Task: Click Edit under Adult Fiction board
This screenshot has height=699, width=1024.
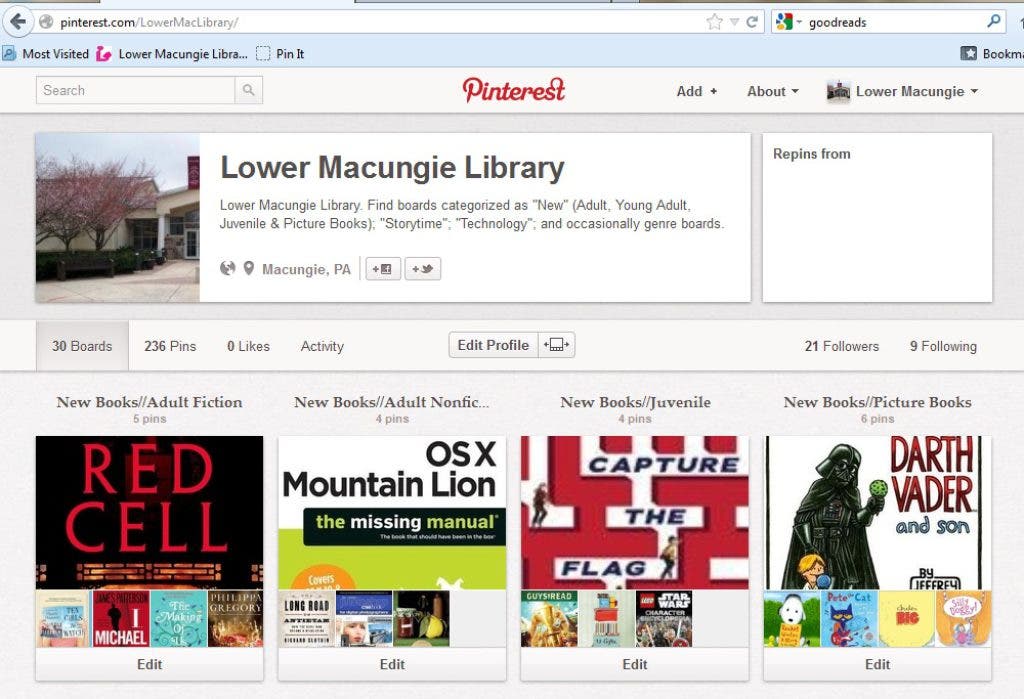Action: pyautogui.click(x=150, y=664)
